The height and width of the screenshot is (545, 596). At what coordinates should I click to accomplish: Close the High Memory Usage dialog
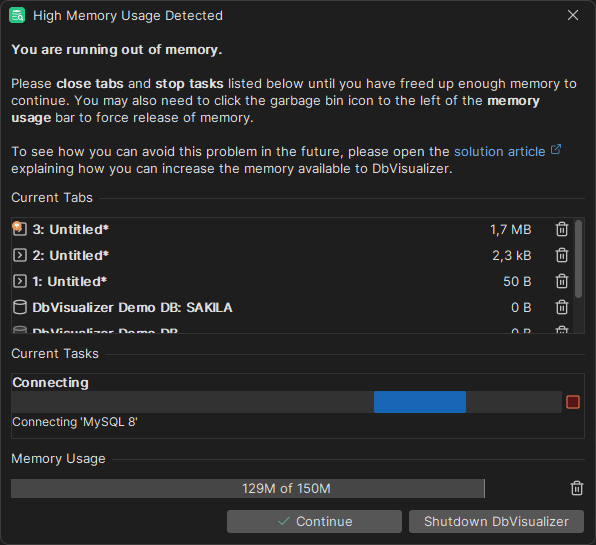[573, 15]
